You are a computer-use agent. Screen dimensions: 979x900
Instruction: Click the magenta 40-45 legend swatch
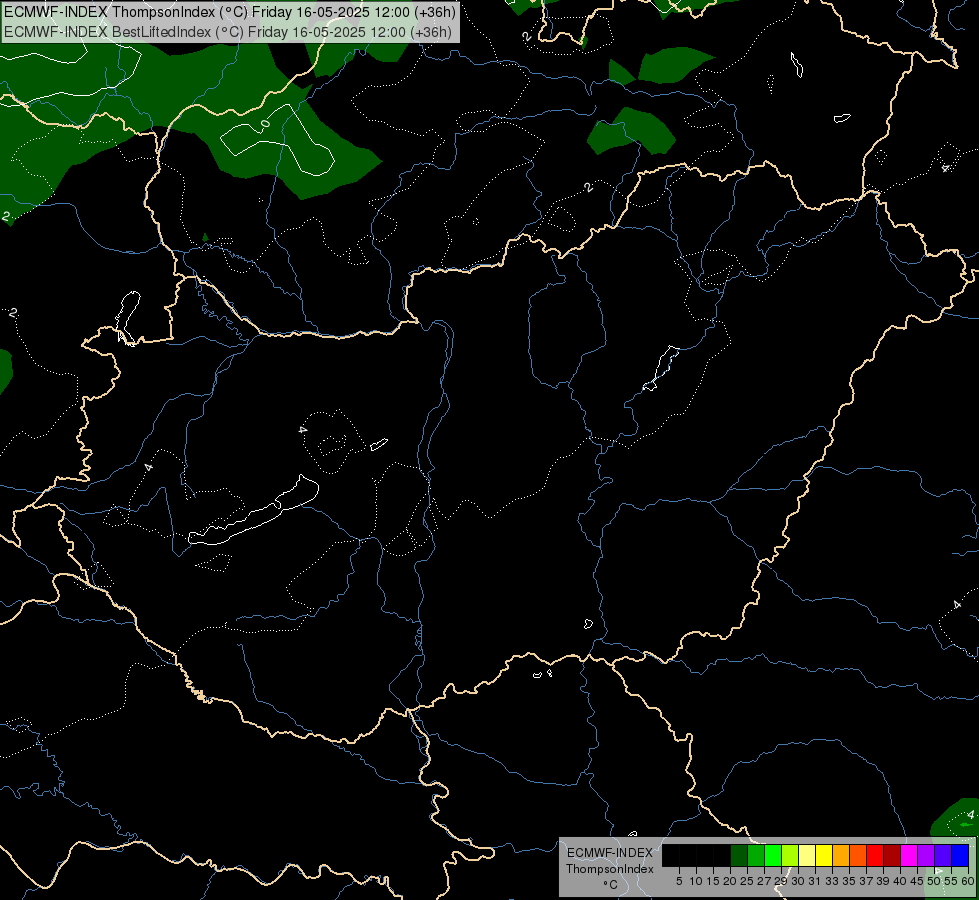(909, 855)
